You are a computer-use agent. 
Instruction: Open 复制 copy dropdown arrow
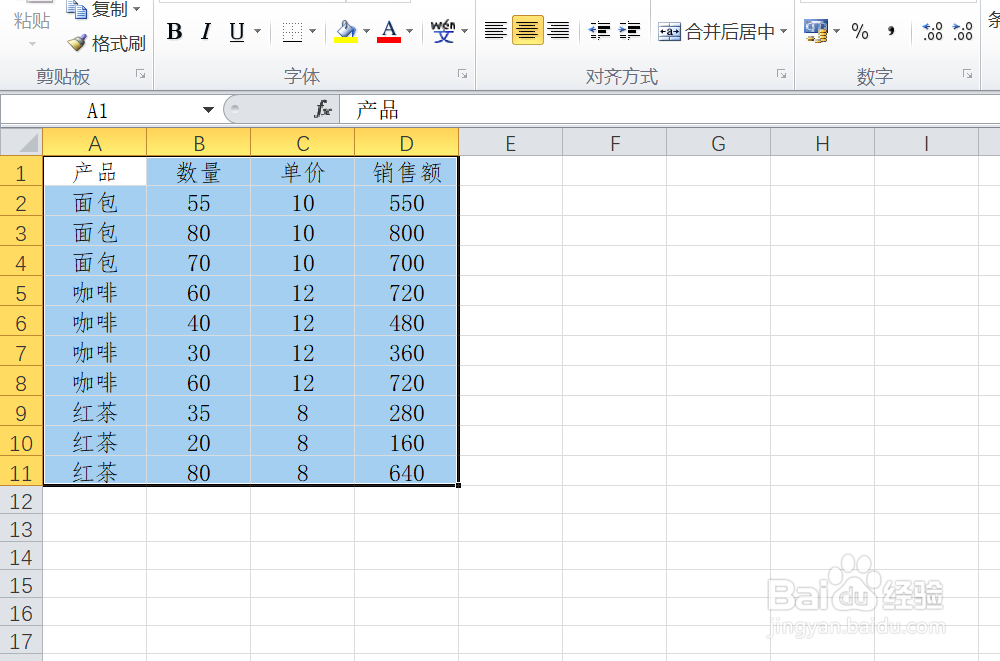click(x=136, y=9)
